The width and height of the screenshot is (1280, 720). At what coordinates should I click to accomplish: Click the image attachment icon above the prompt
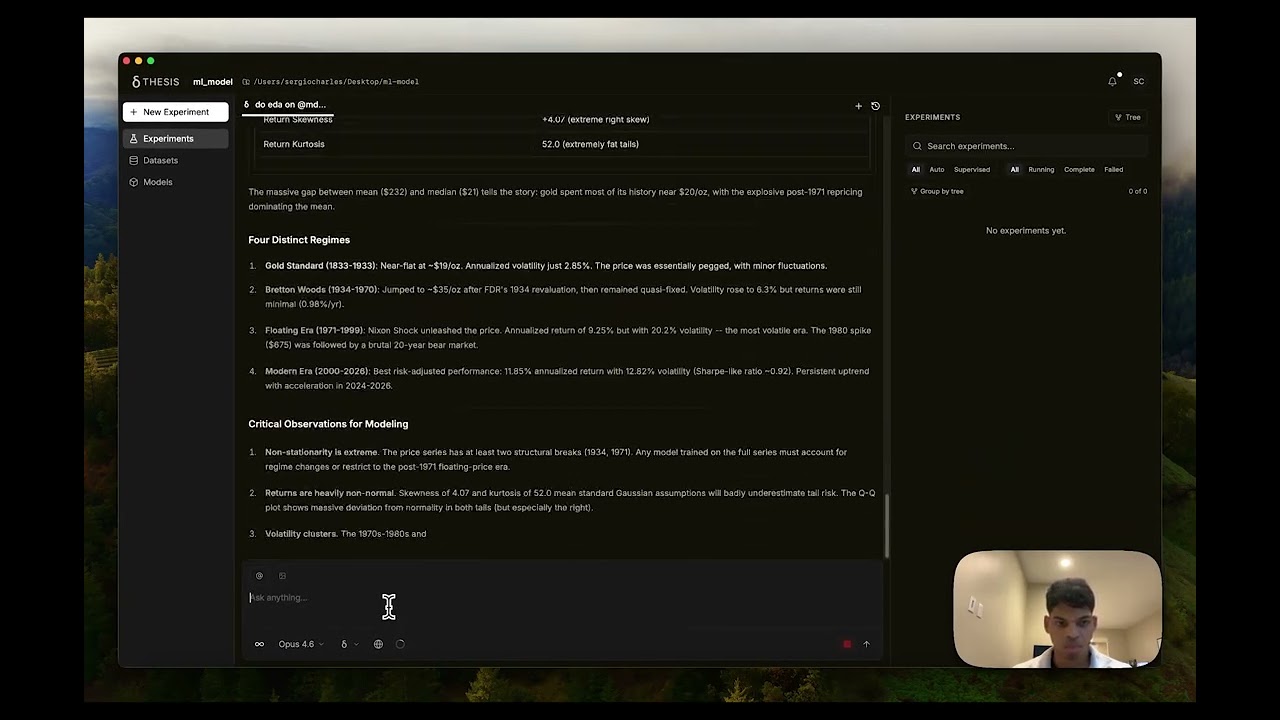point(282,576)
